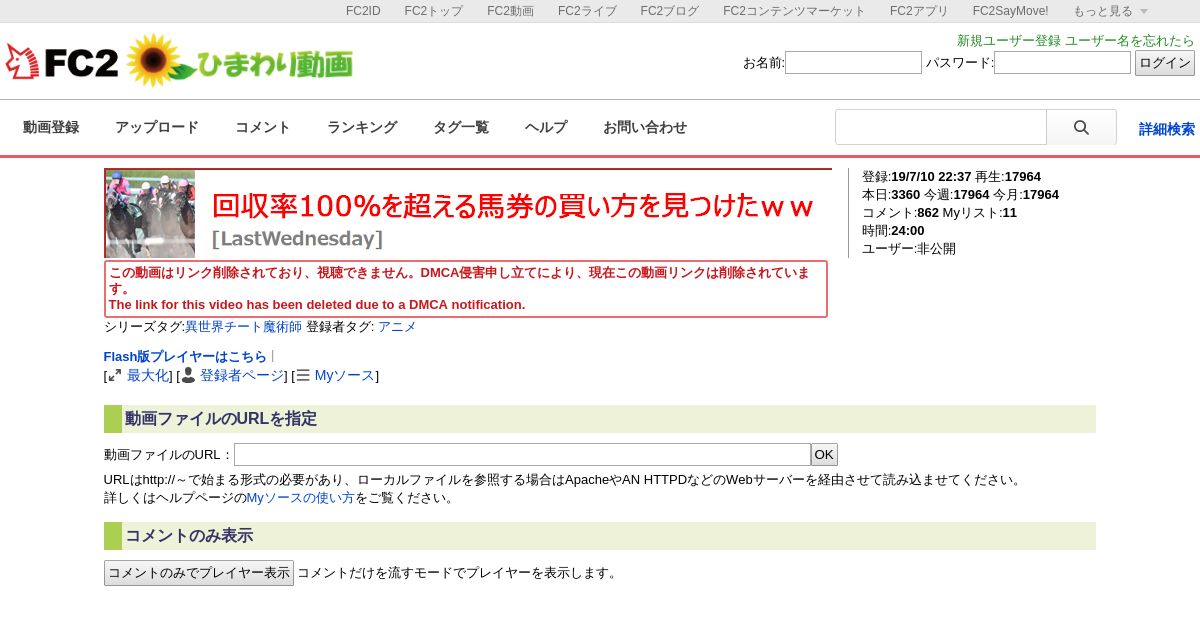Click the horse racing ad thumbnail

point(150,214)
